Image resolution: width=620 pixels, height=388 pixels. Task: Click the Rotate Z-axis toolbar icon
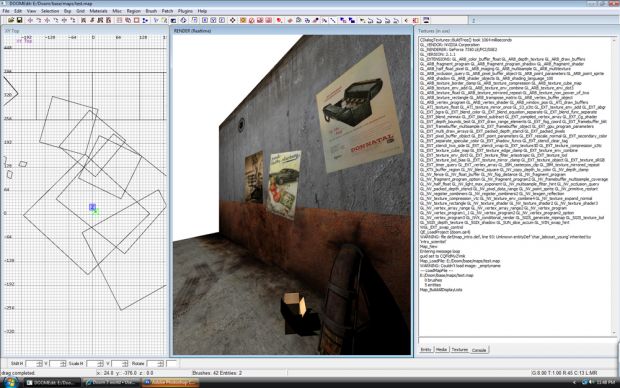tap(73, 20)
